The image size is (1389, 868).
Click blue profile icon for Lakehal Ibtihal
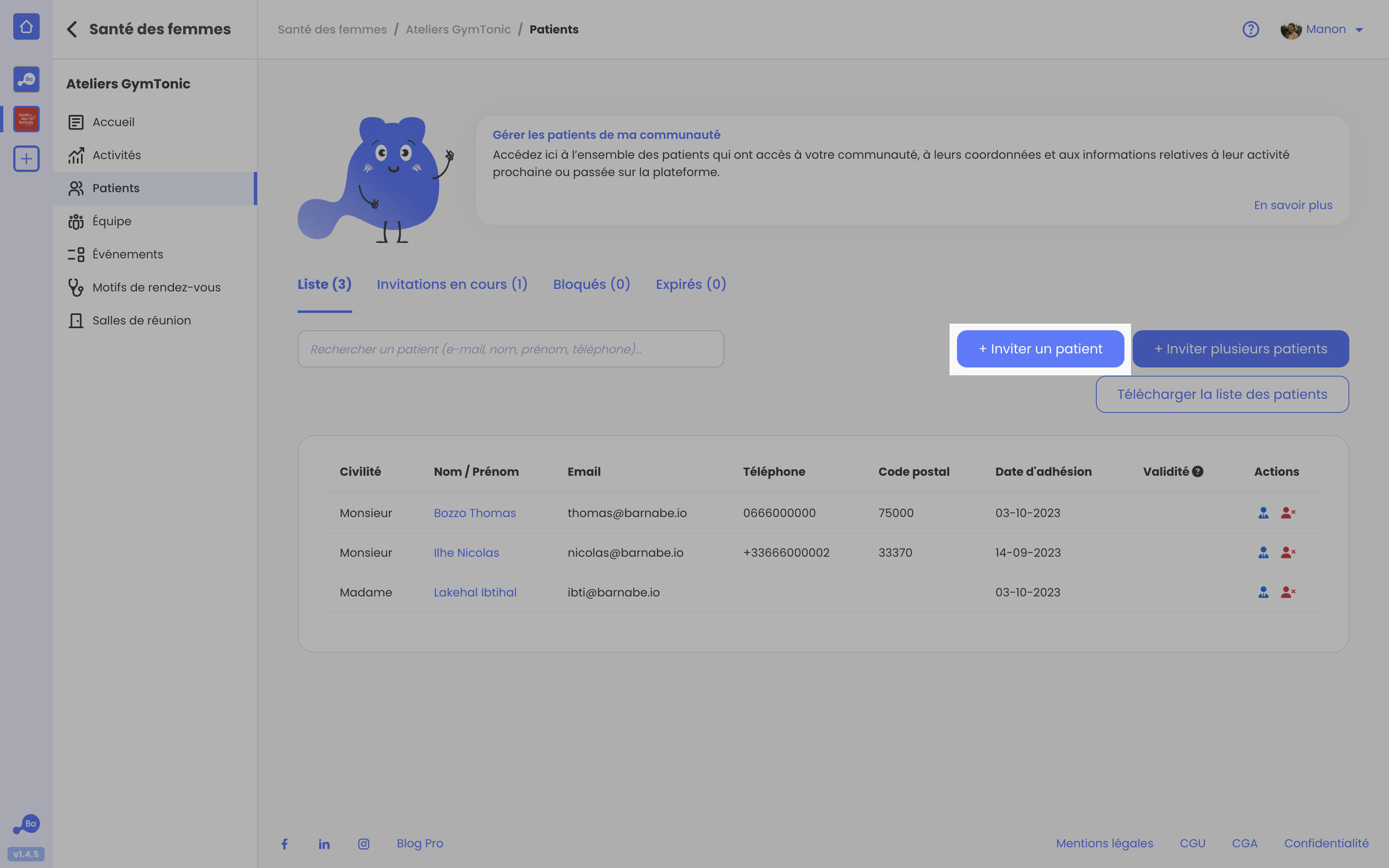pos(1263,592)
